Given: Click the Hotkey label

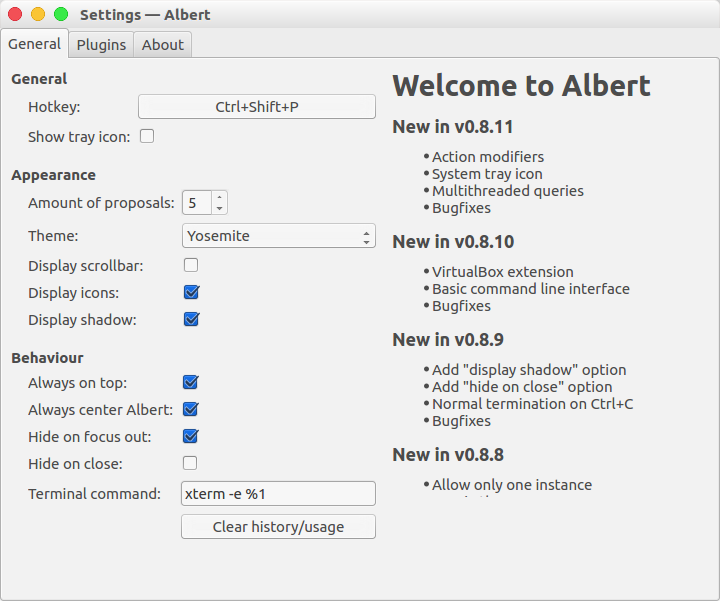Looking at the screenshot, I should pyautogui.click(x=54, y=107).
